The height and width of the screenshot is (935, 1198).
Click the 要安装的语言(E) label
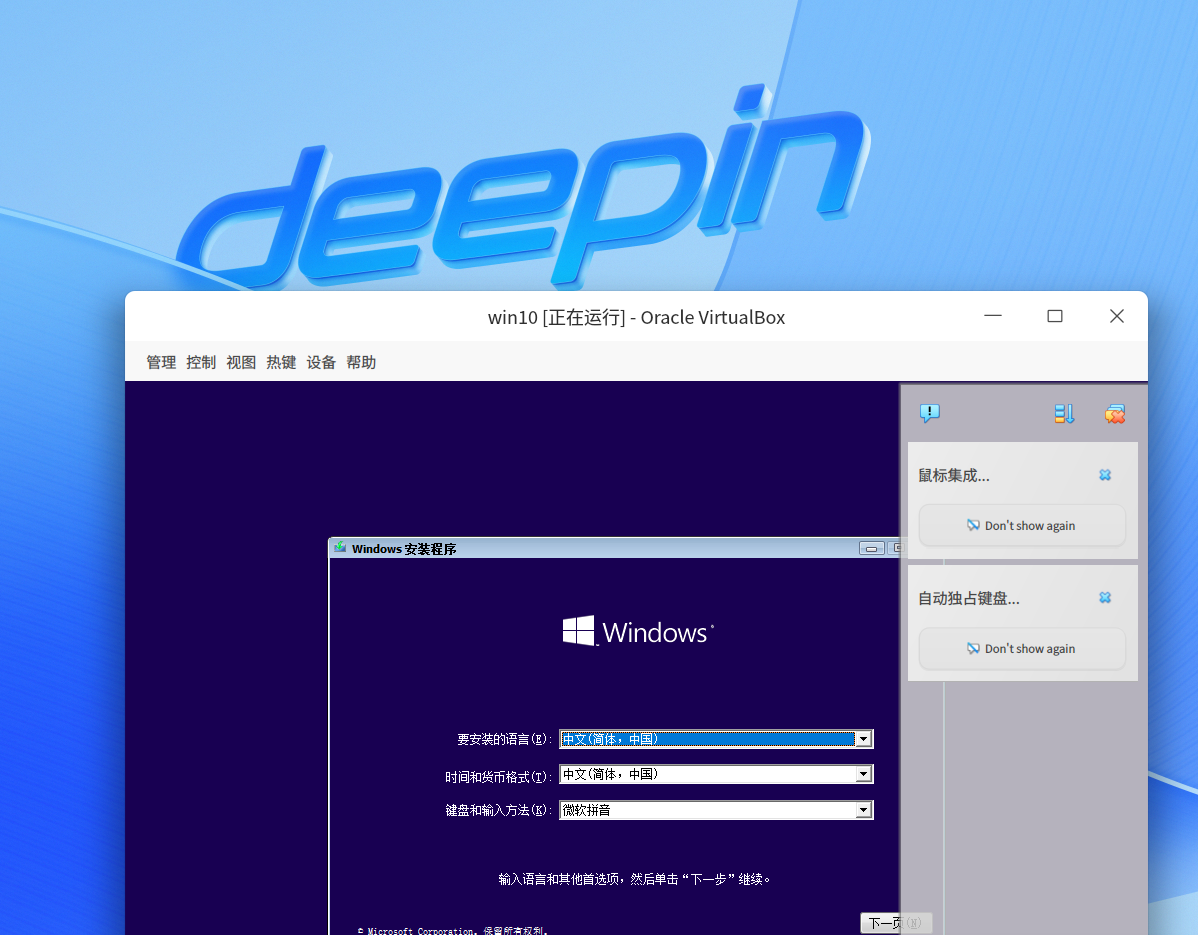tap(504, 739)
